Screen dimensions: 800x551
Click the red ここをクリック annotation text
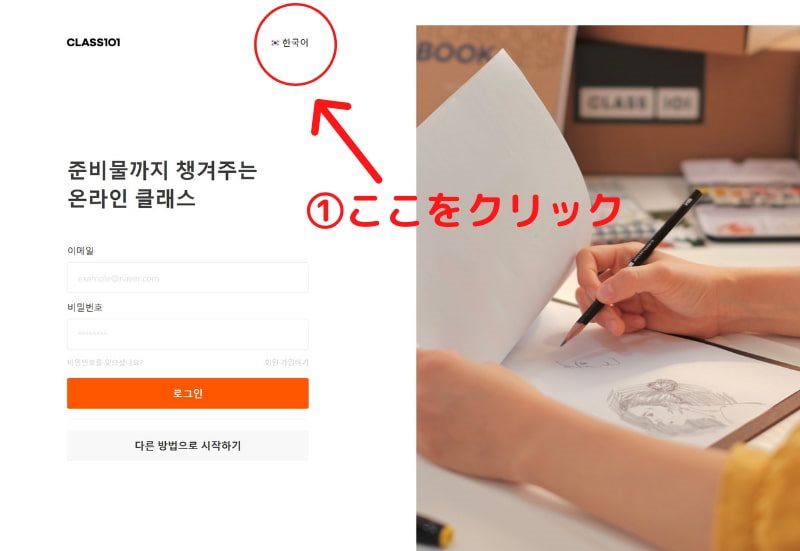coord(485,210)
